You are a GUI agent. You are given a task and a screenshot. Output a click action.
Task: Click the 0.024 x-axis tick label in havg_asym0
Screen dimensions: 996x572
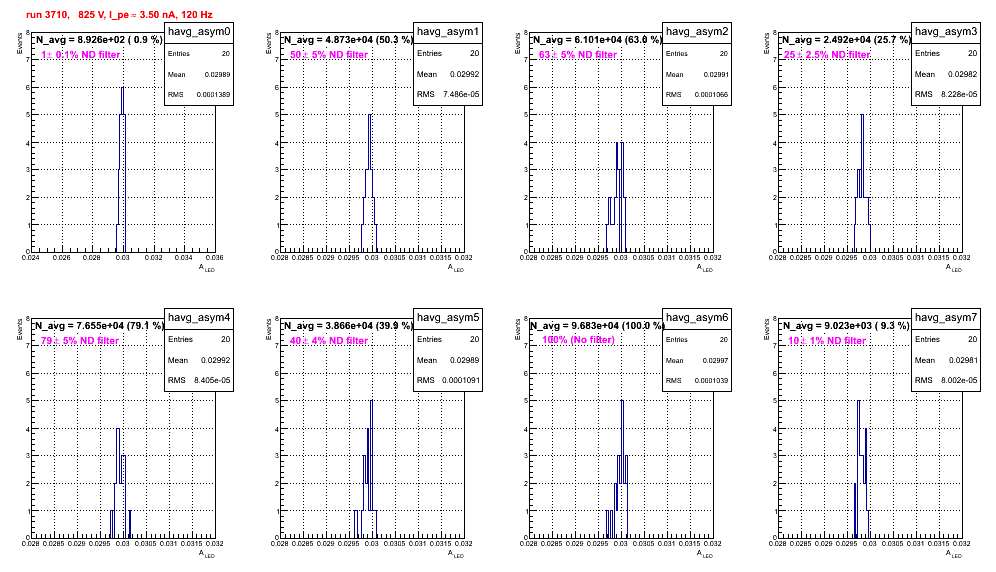click(x=30, y=258)
